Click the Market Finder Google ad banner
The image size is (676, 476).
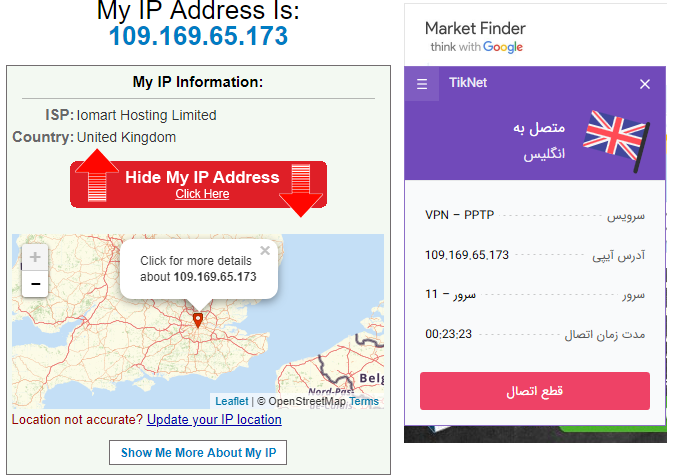475,37
